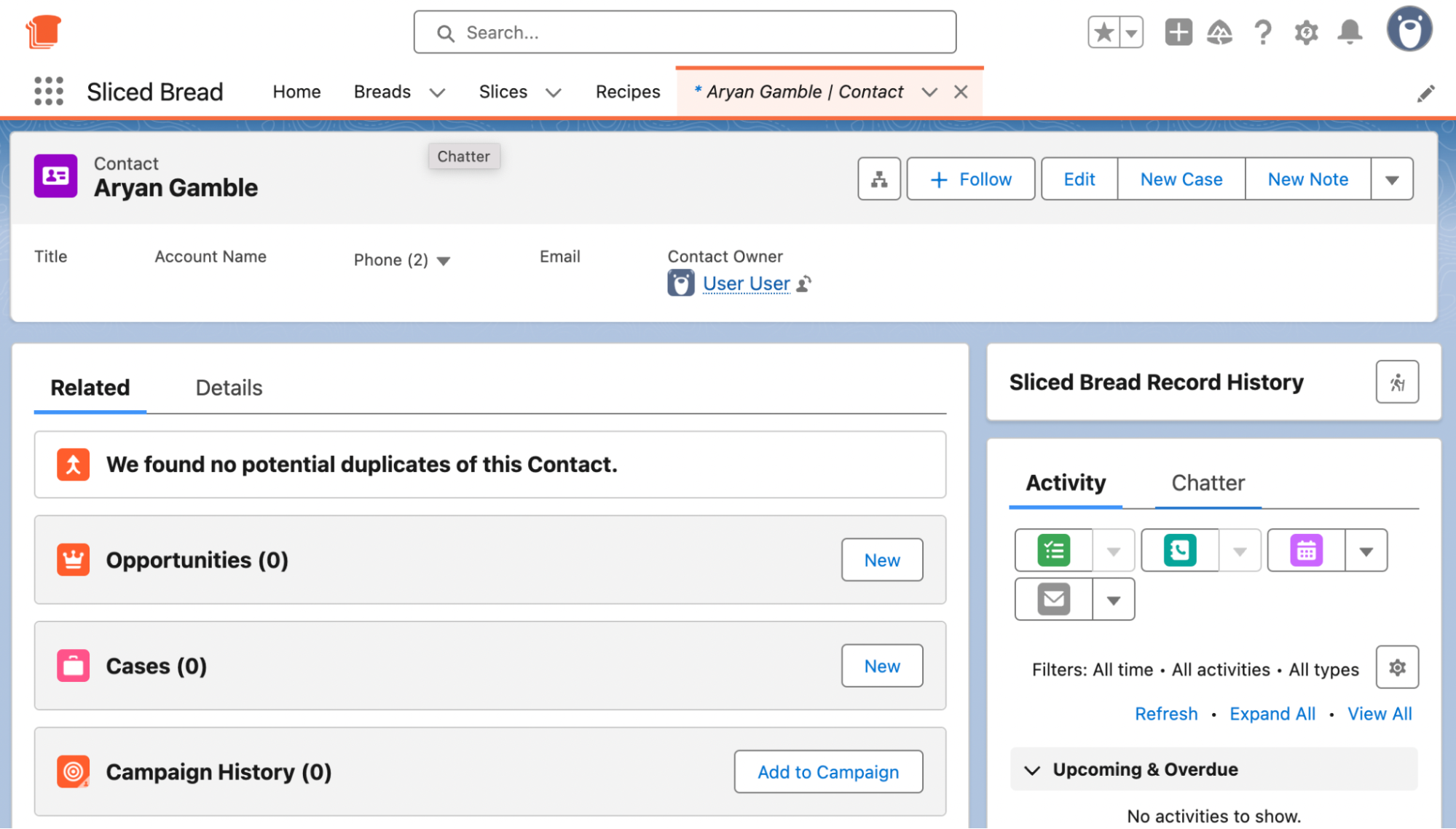Click the Add to Campaign button
Viewport: 1456px width, 829px height.
point(828,772)
